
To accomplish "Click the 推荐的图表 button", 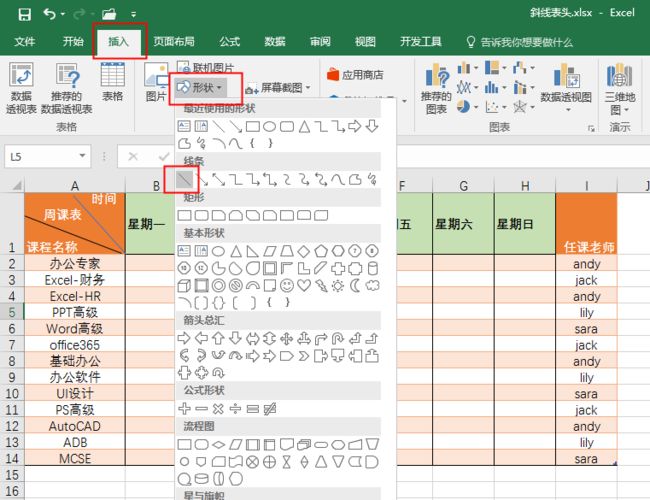I will pos(436,89).
